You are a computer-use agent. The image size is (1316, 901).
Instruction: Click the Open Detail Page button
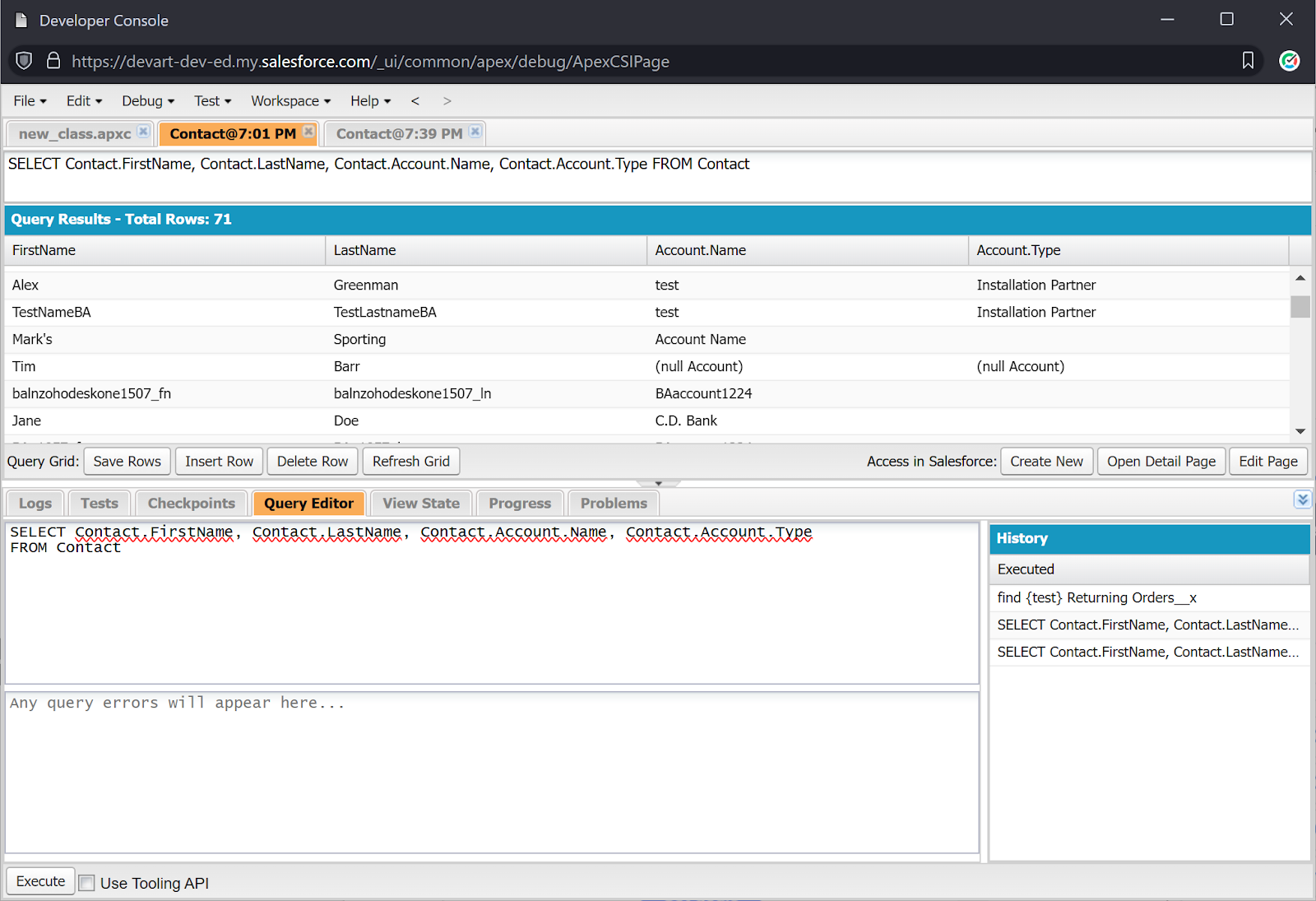click(x=1161, y=462)
